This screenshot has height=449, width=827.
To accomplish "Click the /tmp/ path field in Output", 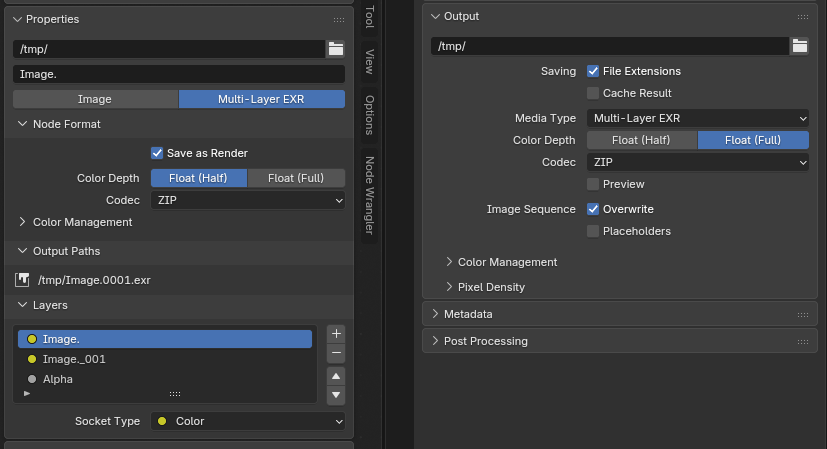I will tap(610, 46).
